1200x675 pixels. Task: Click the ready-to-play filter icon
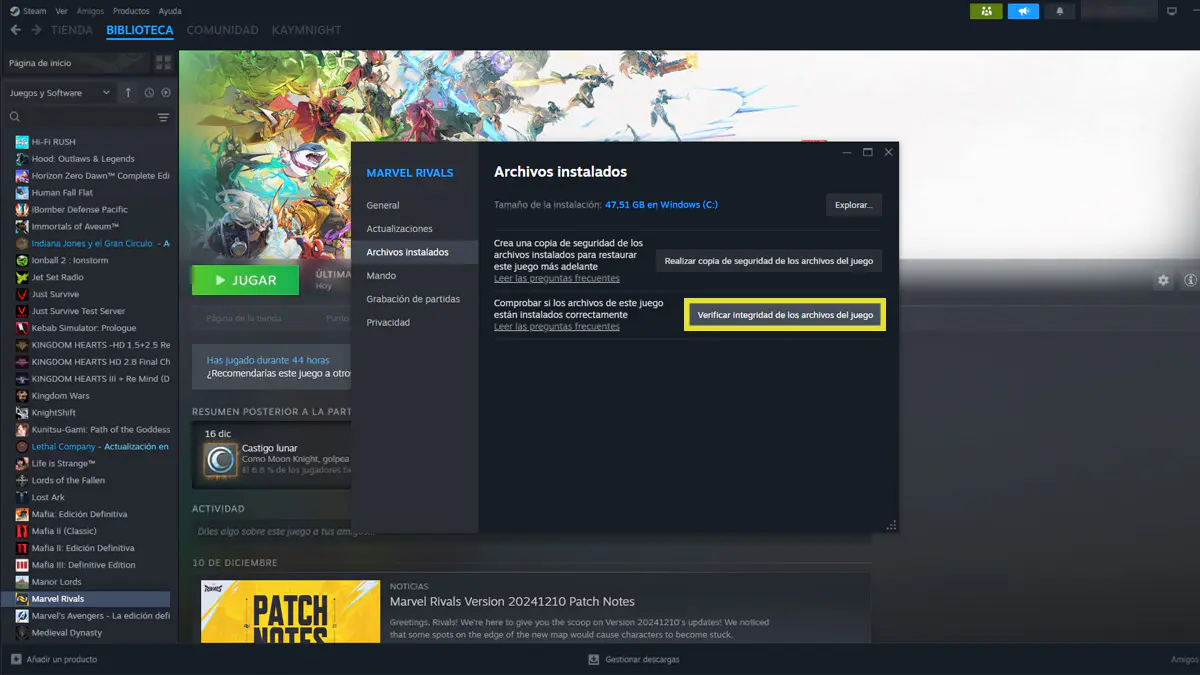click(165, 93)
